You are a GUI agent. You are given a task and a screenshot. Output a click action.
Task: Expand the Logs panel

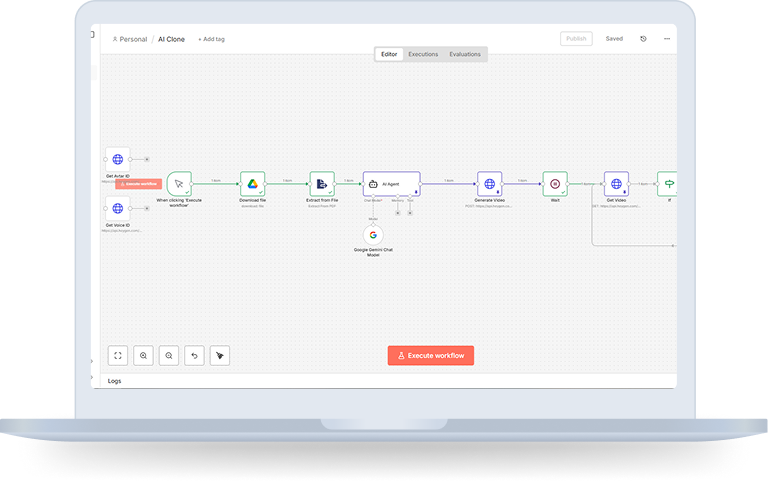[114, 381]
